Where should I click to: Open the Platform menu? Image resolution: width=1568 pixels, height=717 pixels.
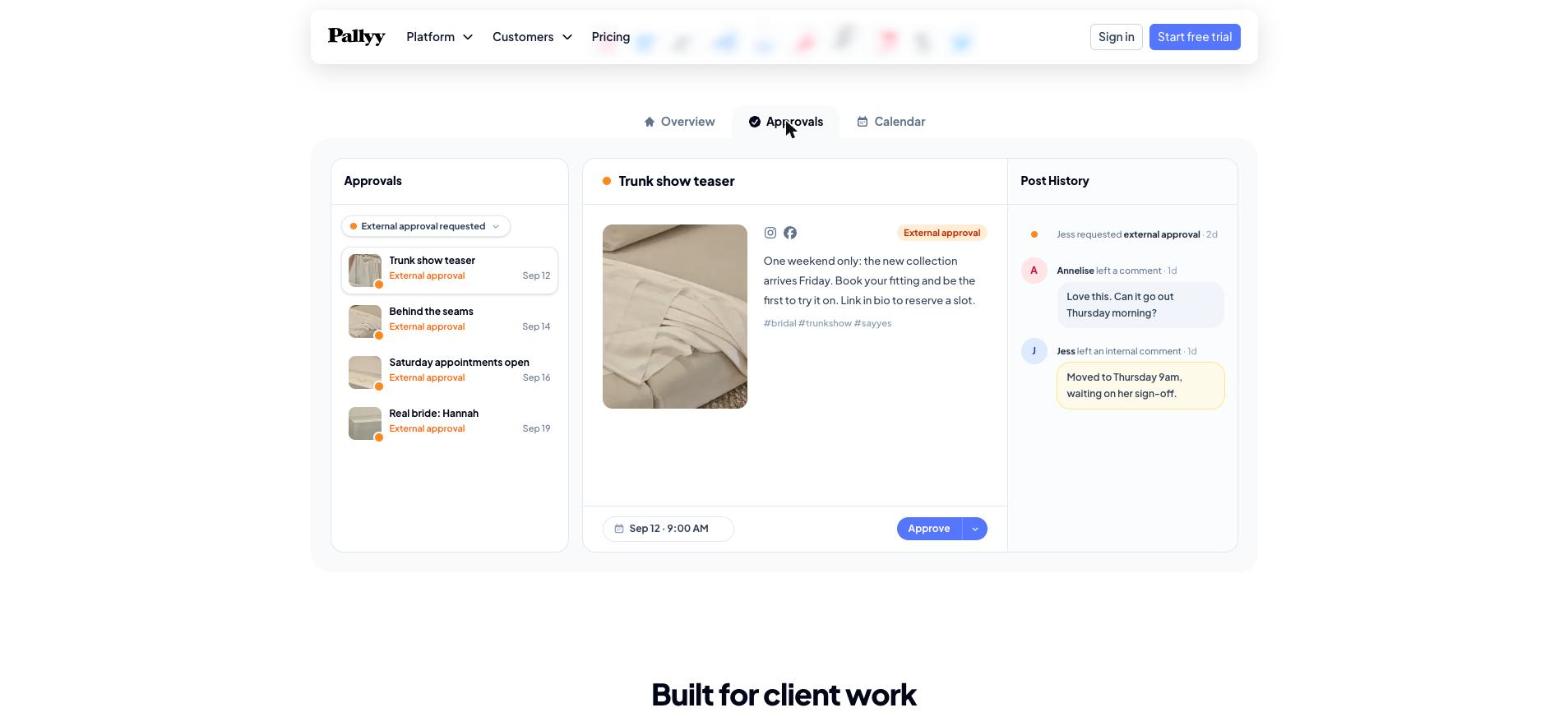pos(439,37)
